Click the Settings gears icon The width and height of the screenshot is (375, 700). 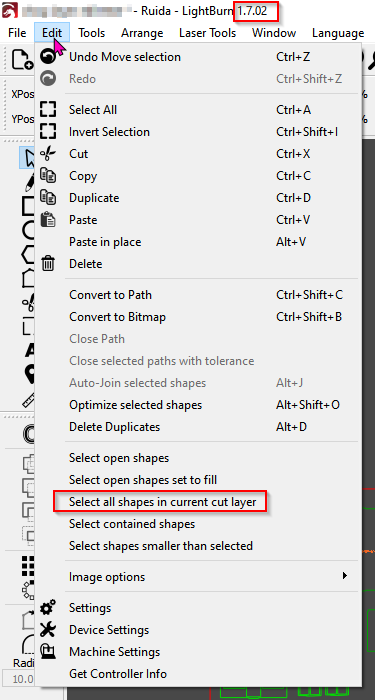(x=48, y=608)
